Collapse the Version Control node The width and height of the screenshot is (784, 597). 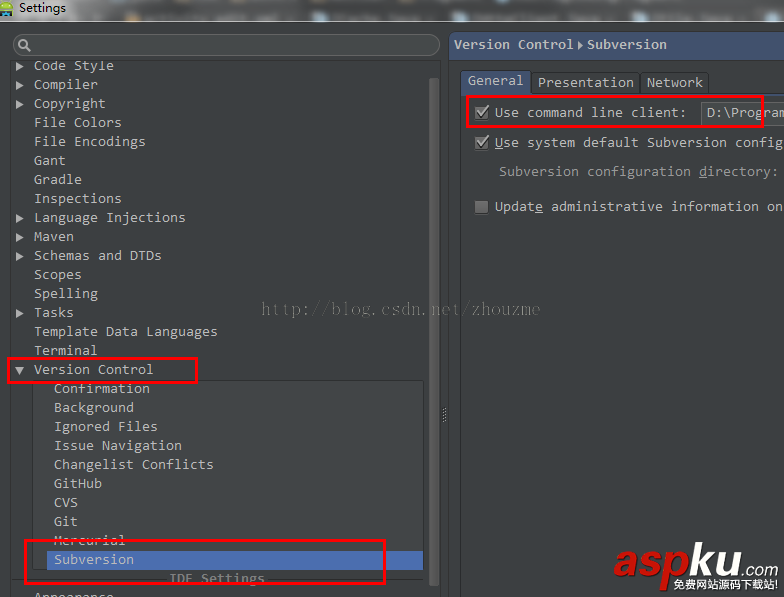20,370
